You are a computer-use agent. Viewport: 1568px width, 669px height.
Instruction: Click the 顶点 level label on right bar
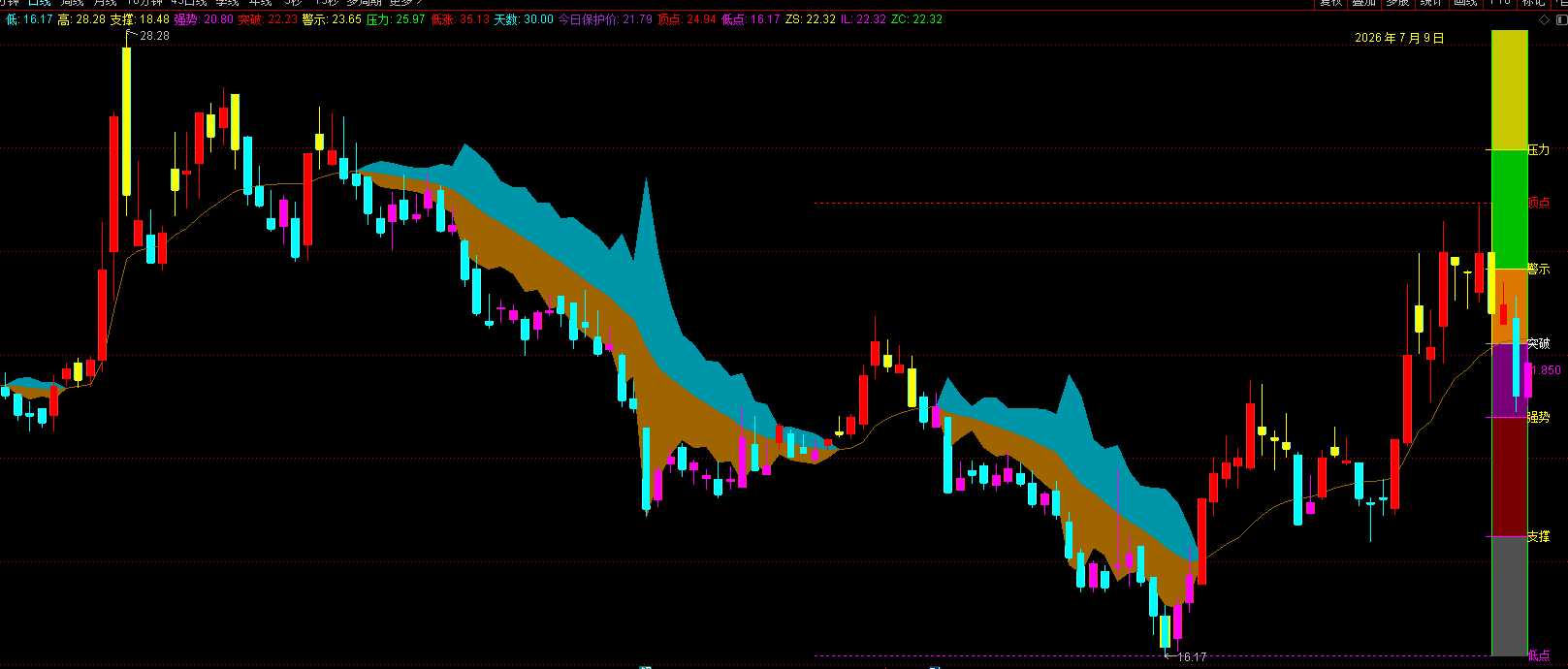(1539, 203)
